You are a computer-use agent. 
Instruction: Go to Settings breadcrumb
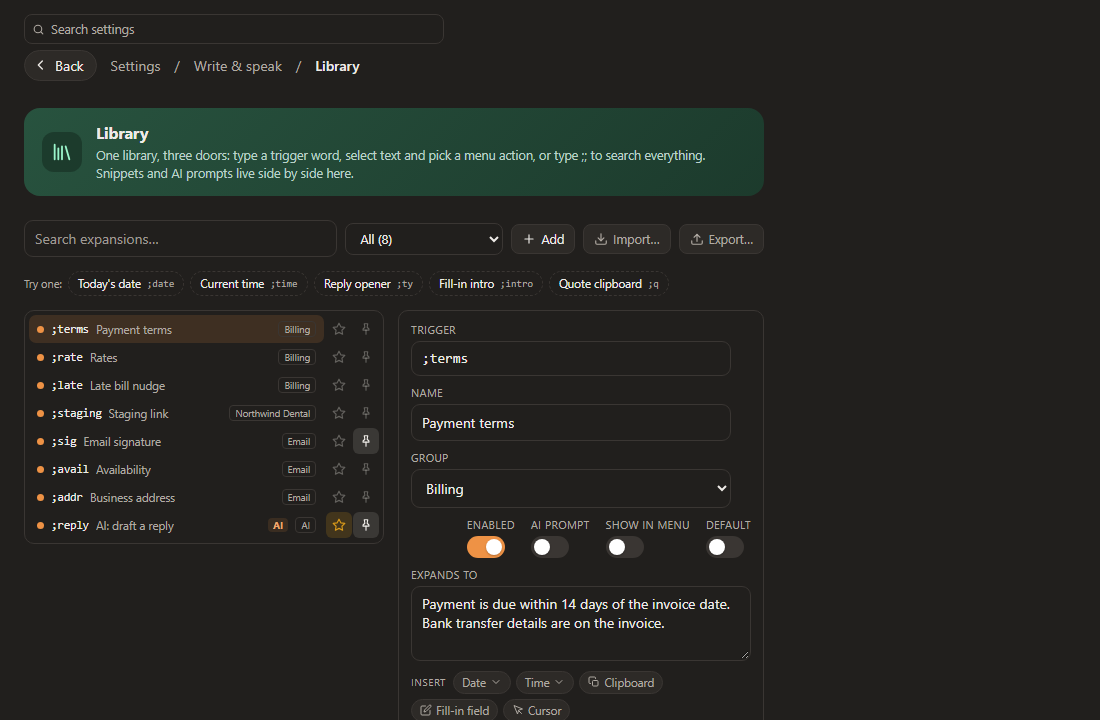click(x=135, y=66)
